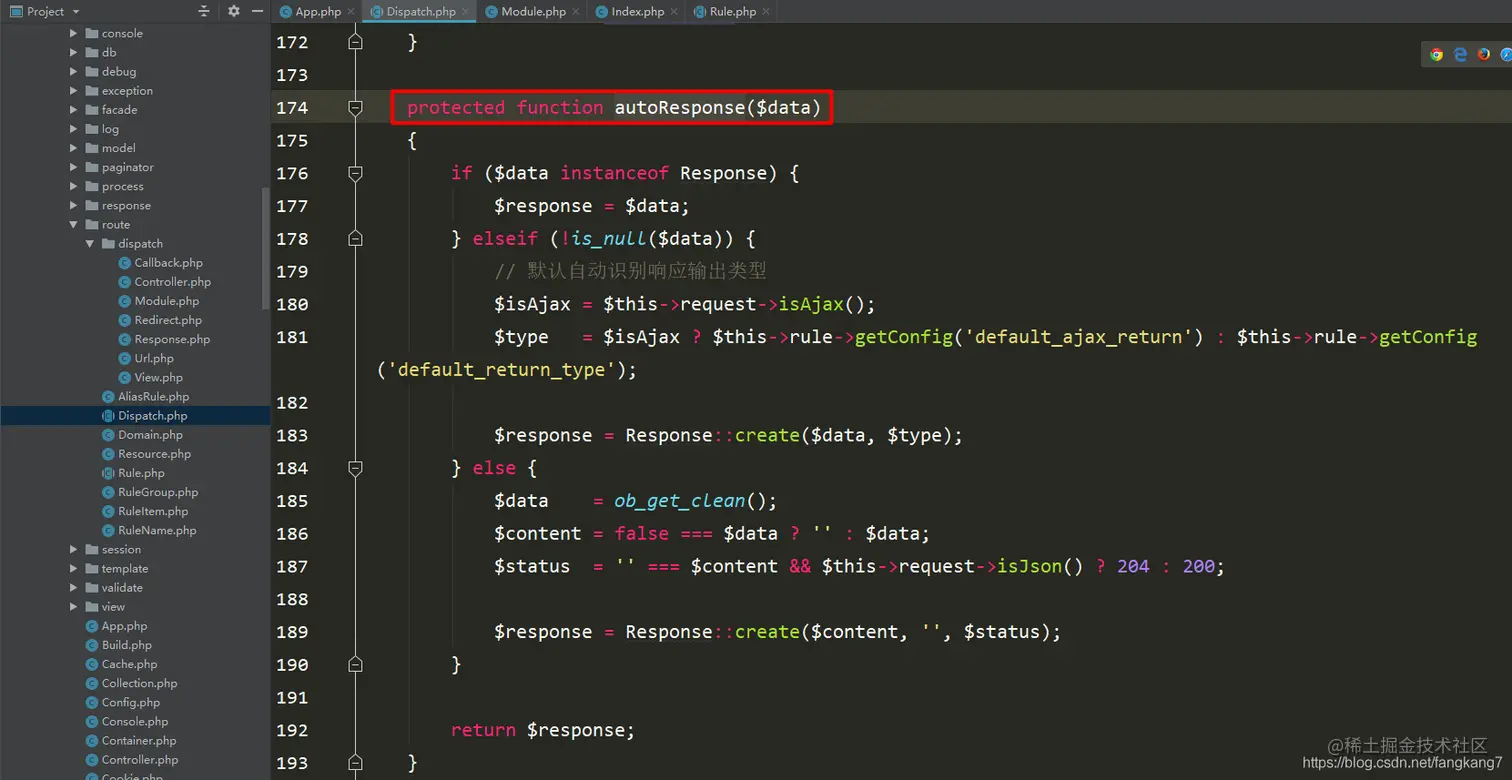Expand the template folder arrow
The width and height of the screenshot is (1512, 780).
click(73, 569)
